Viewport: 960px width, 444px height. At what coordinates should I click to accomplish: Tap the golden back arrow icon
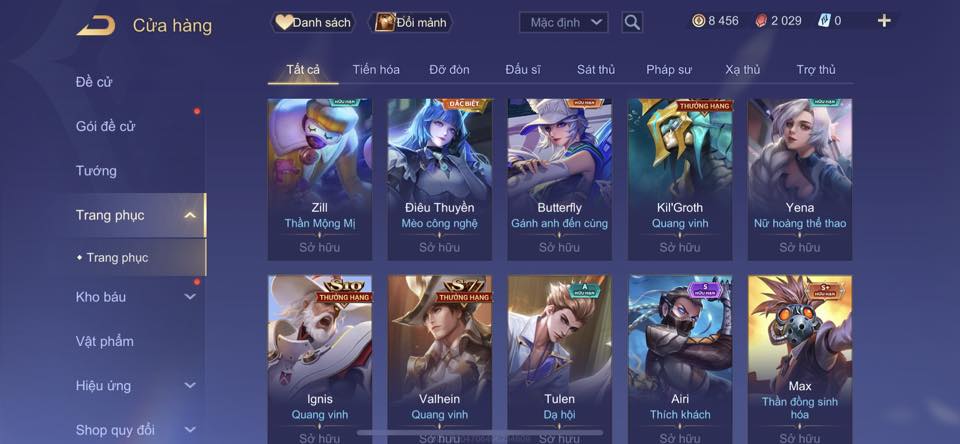point(96,25)
